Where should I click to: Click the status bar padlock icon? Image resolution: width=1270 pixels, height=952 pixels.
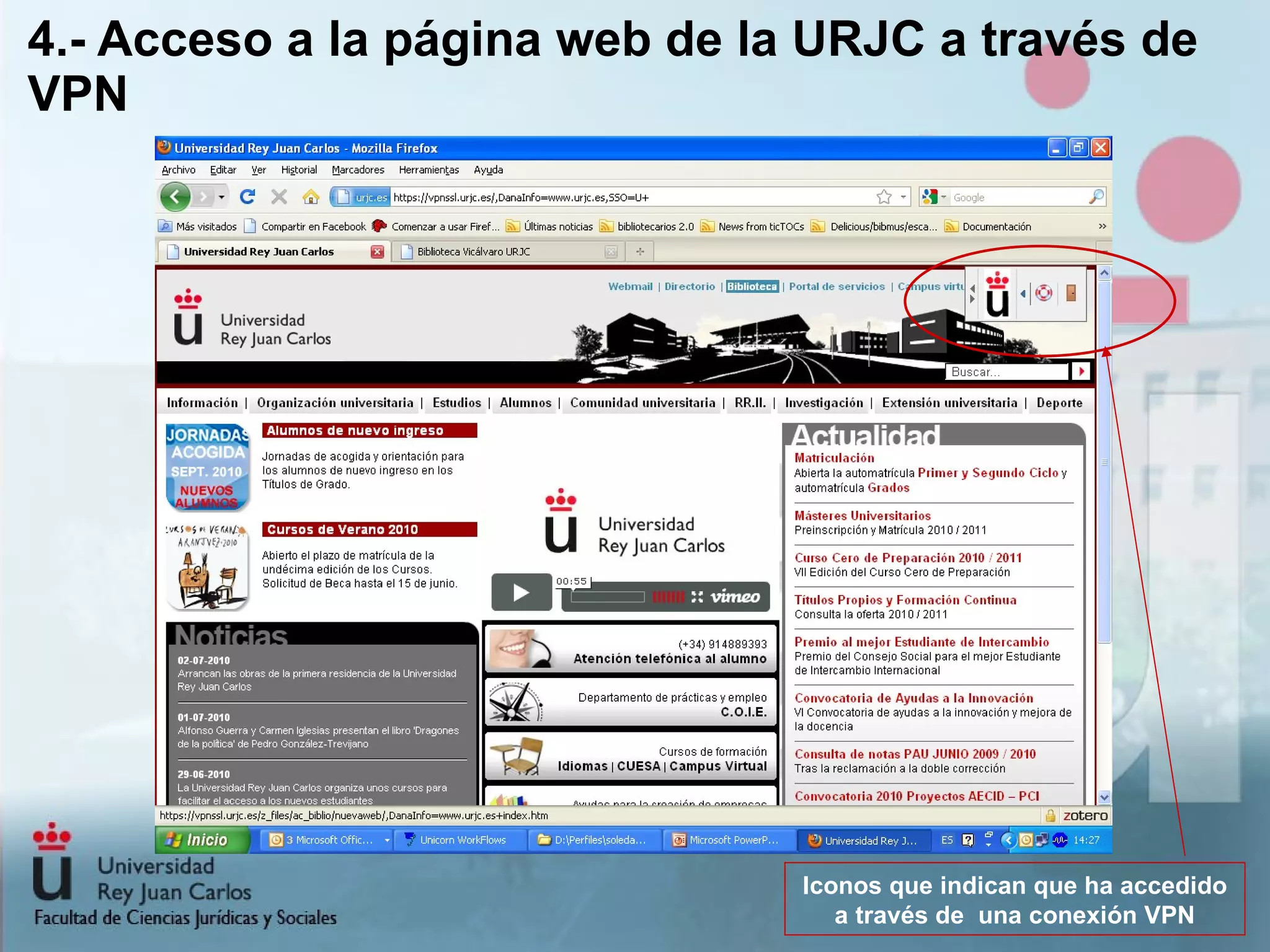coord(1050,816)
